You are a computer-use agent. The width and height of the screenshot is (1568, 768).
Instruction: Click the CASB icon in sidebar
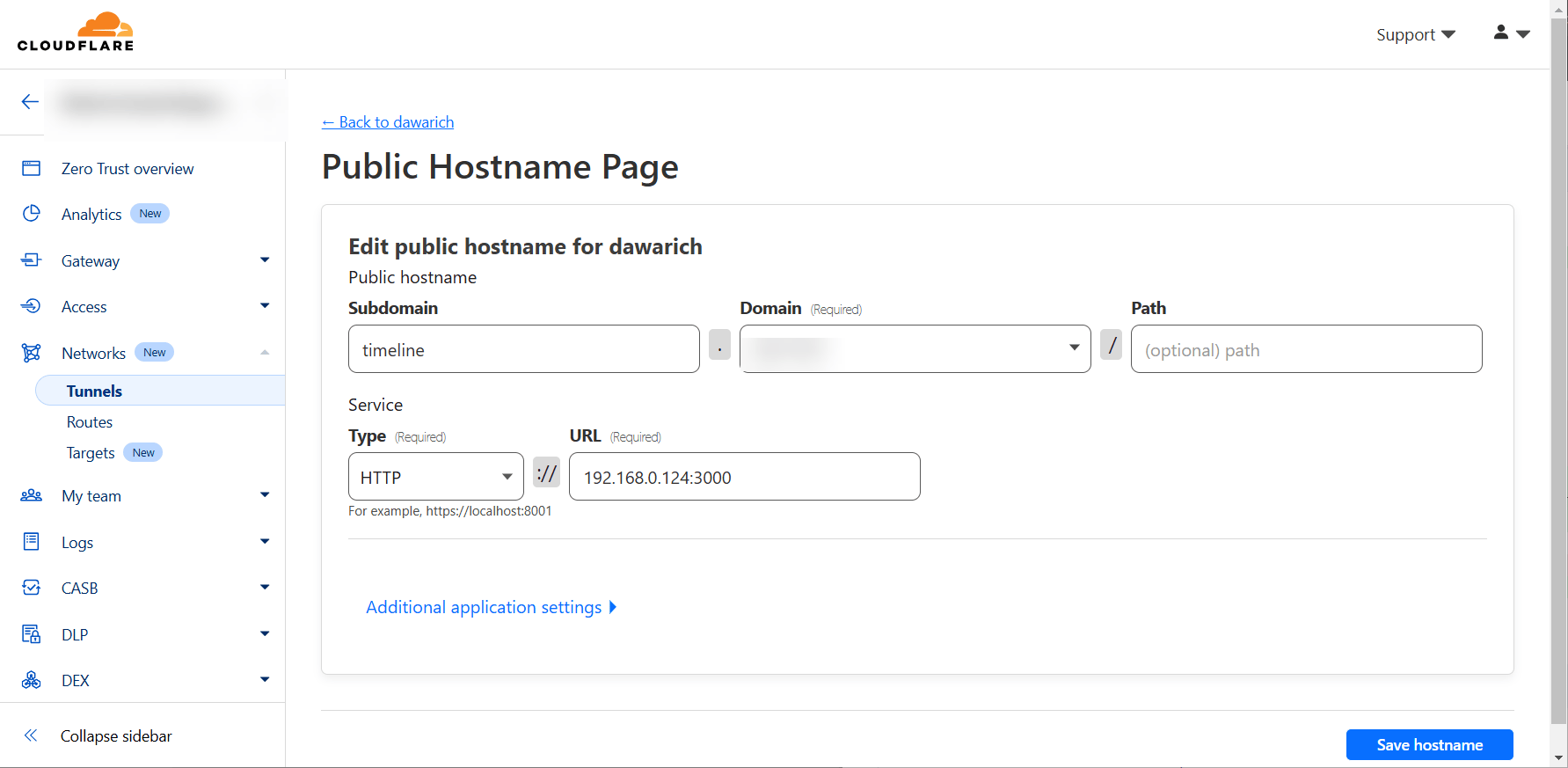pos(32,588)
